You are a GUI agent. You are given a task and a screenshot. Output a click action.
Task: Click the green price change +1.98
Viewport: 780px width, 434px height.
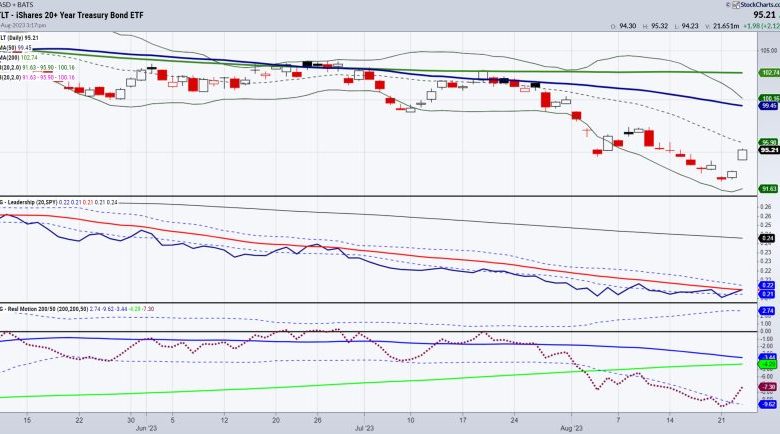(x=754, y=26)
